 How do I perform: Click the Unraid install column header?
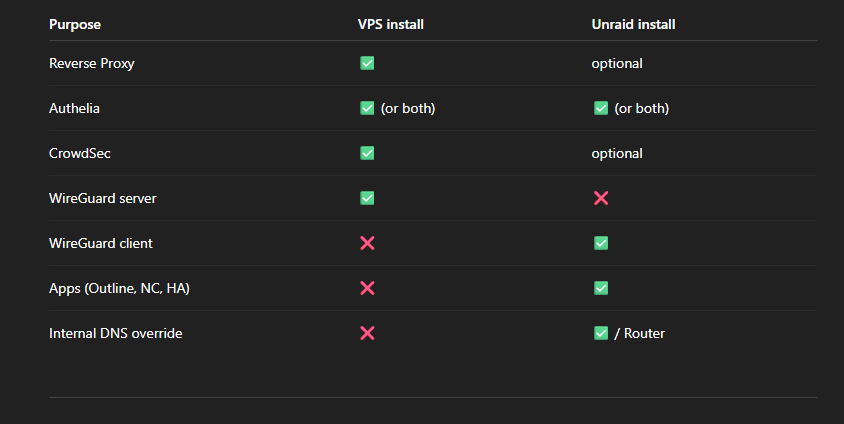click(634, 24)
